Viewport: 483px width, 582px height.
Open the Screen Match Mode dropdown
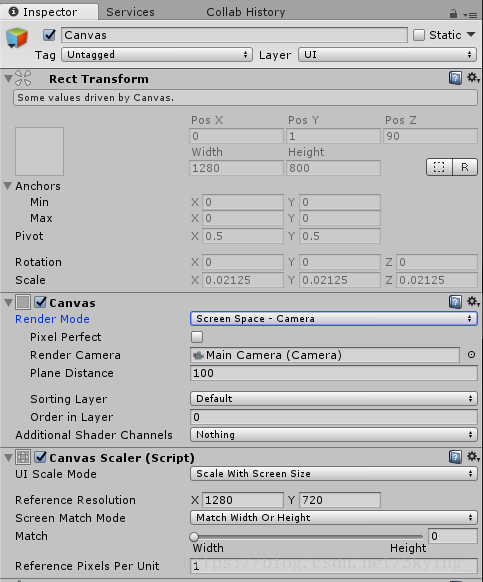333,517
